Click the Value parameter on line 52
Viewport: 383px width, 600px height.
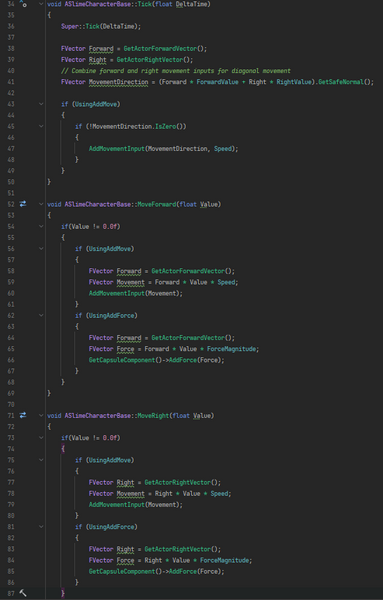click(209, 204)
